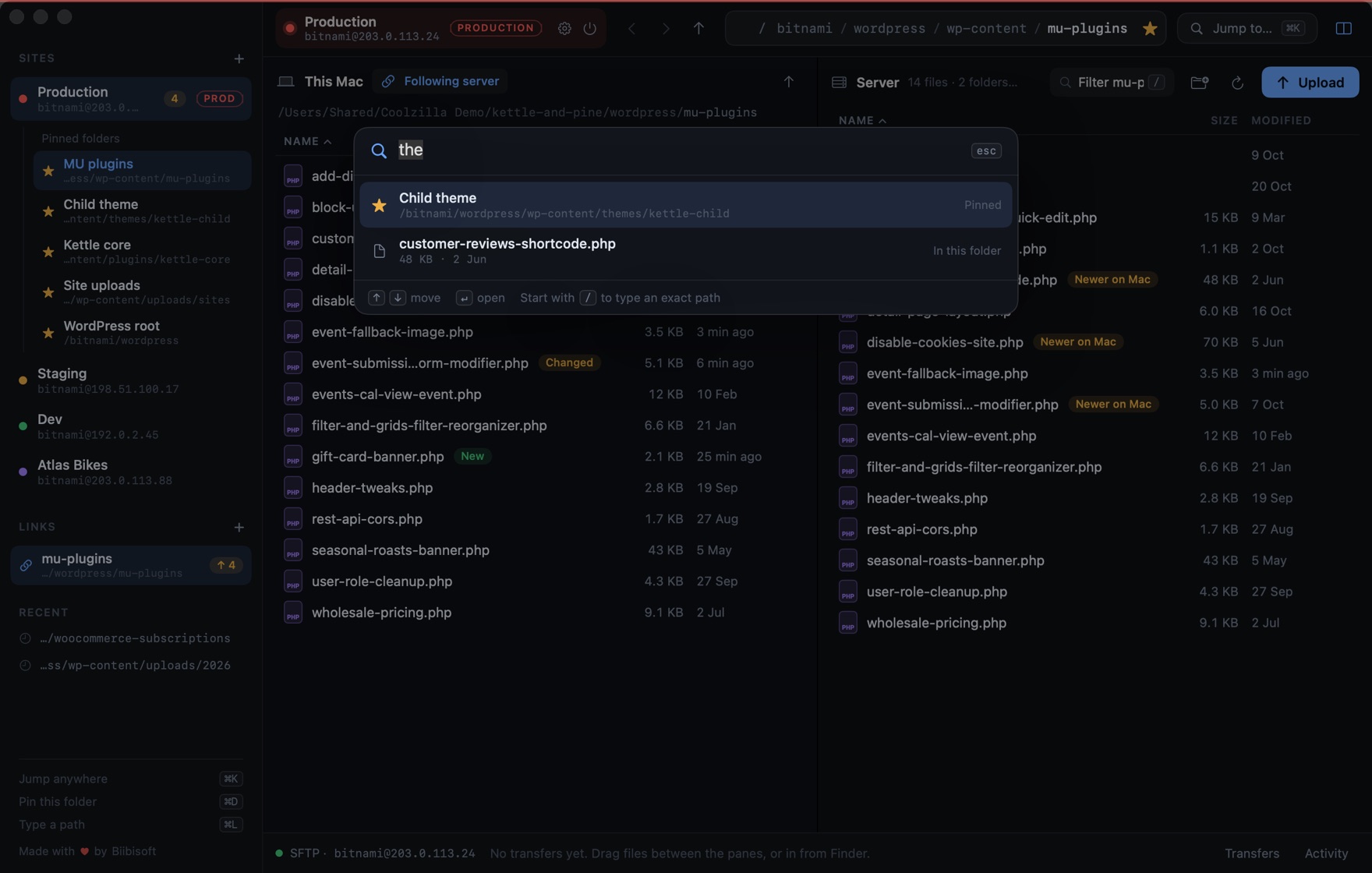
Task: Click the disconnect power icon
Action: [590, 28]
